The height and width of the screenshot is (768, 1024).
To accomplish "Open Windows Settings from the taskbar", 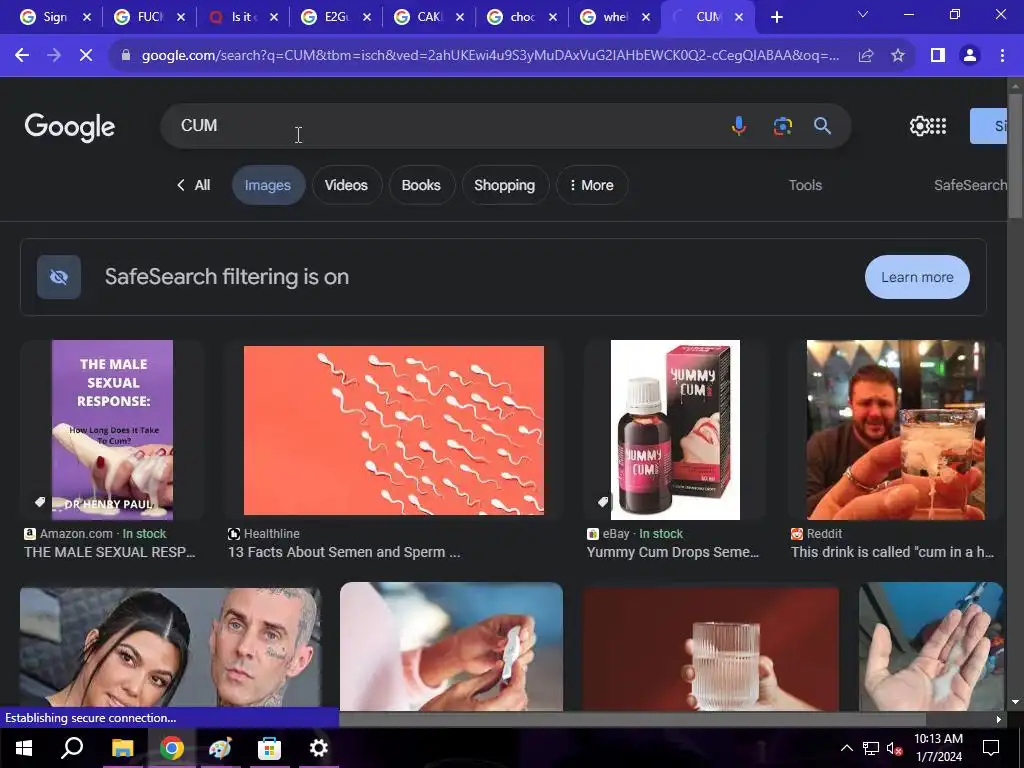I will [318, 748].
